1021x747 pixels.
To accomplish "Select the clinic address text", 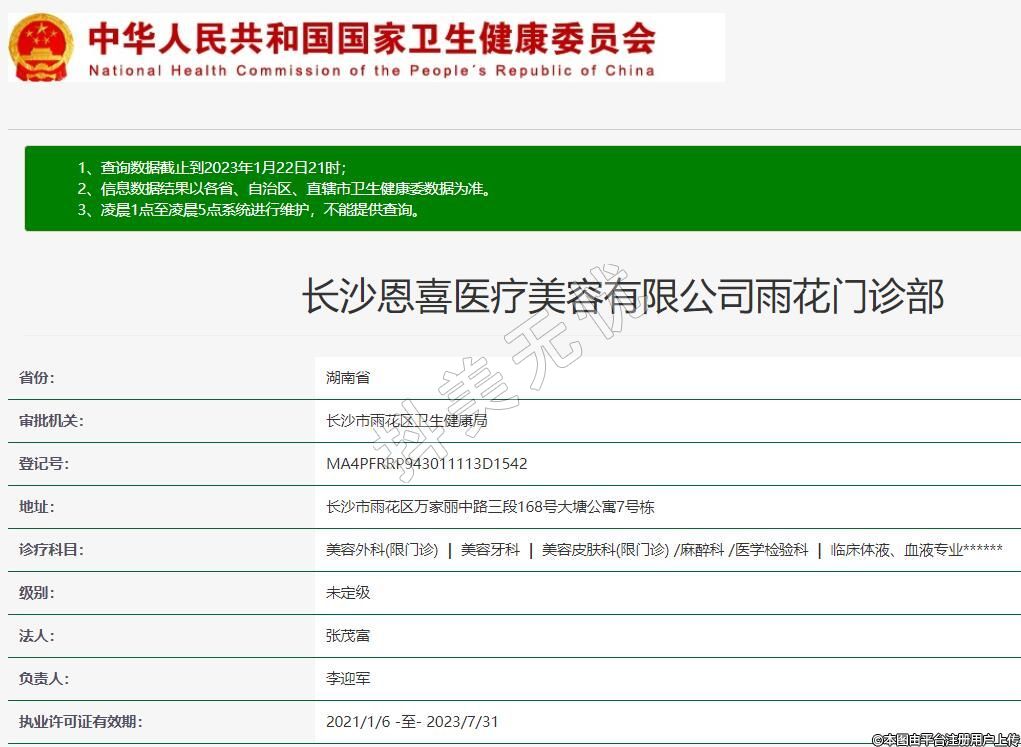I will point(490,507).
